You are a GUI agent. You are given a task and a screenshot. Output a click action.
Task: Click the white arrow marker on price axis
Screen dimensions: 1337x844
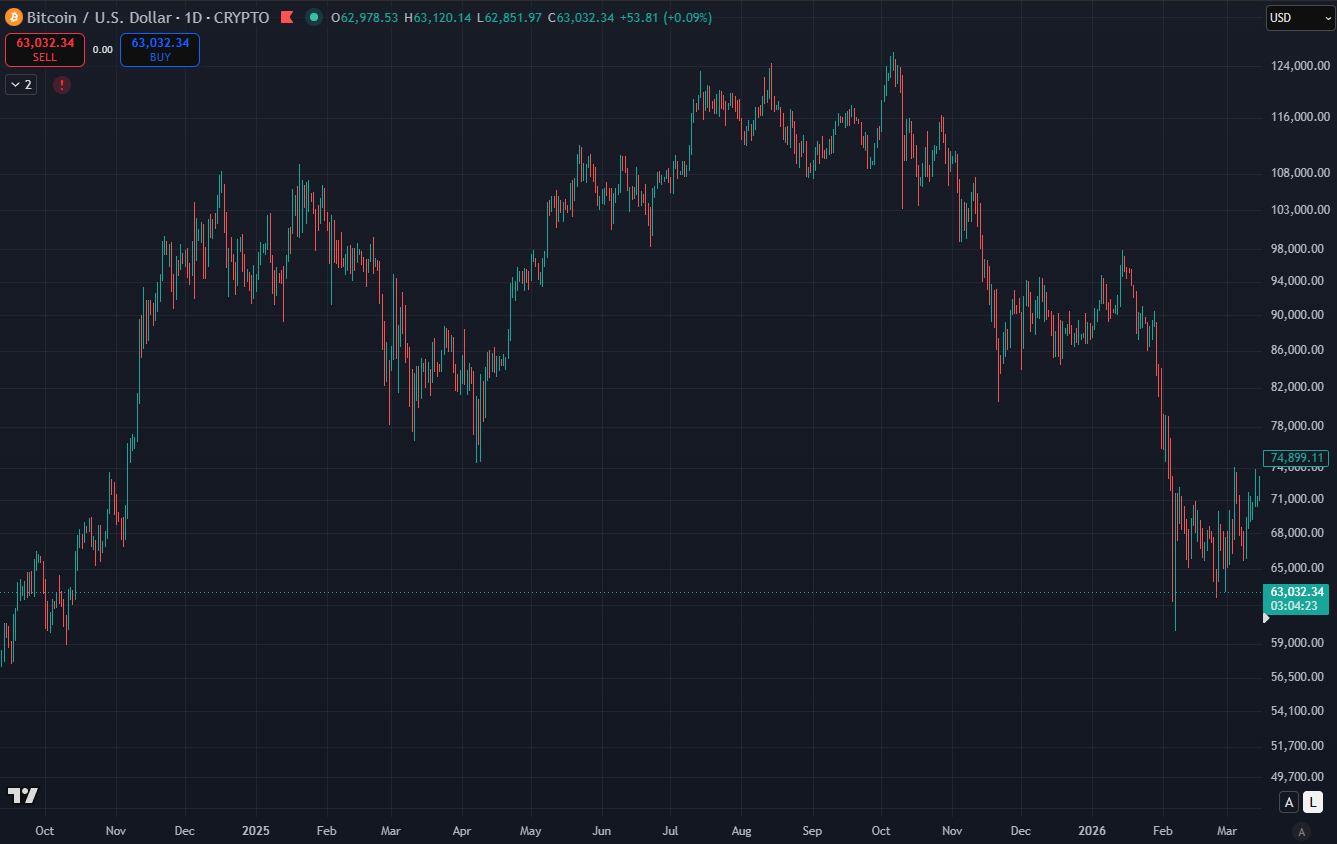1267,618
